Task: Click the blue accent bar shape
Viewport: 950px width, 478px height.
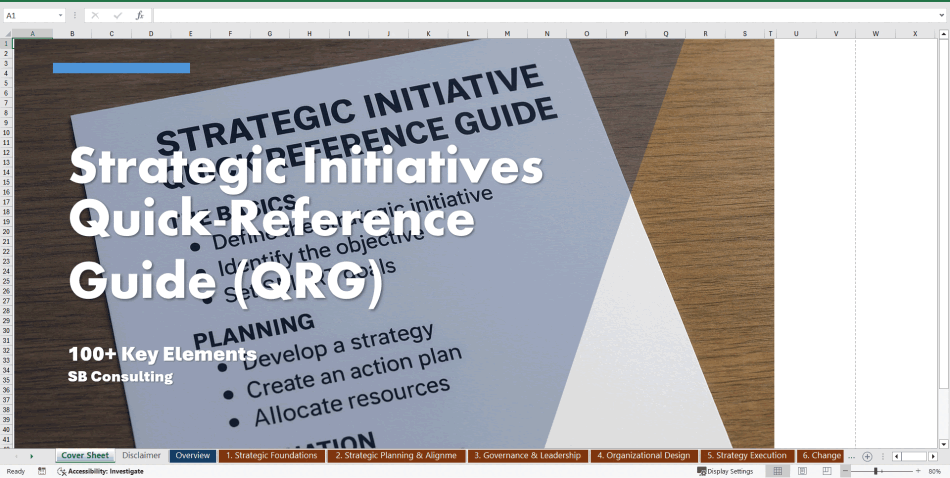Action: (x=121, y=68)
